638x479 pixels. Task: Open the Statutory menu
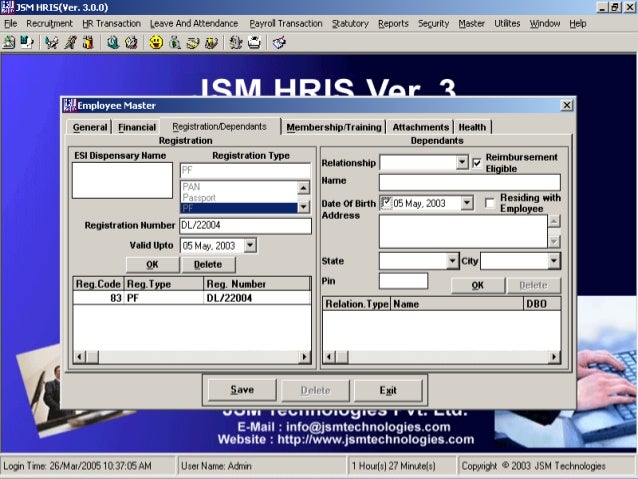[x=350, y=24]
